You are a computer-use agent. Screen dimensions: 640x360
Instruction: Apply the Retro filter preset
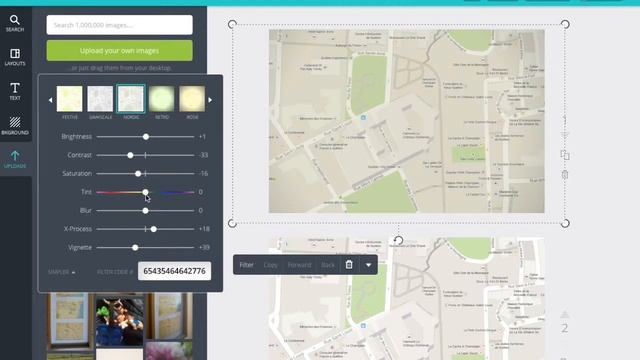tap(162, 99)
